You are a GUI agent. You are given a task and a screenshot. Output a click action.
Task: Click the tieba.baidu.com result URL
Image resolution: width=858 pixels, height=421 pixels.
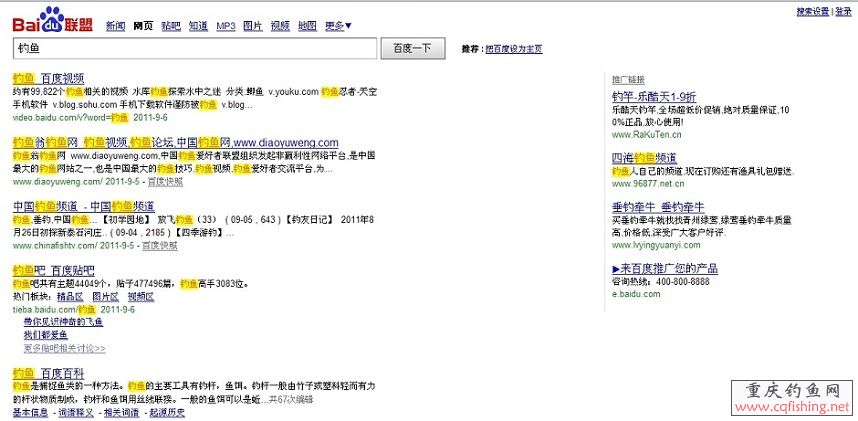coord(53,310)
